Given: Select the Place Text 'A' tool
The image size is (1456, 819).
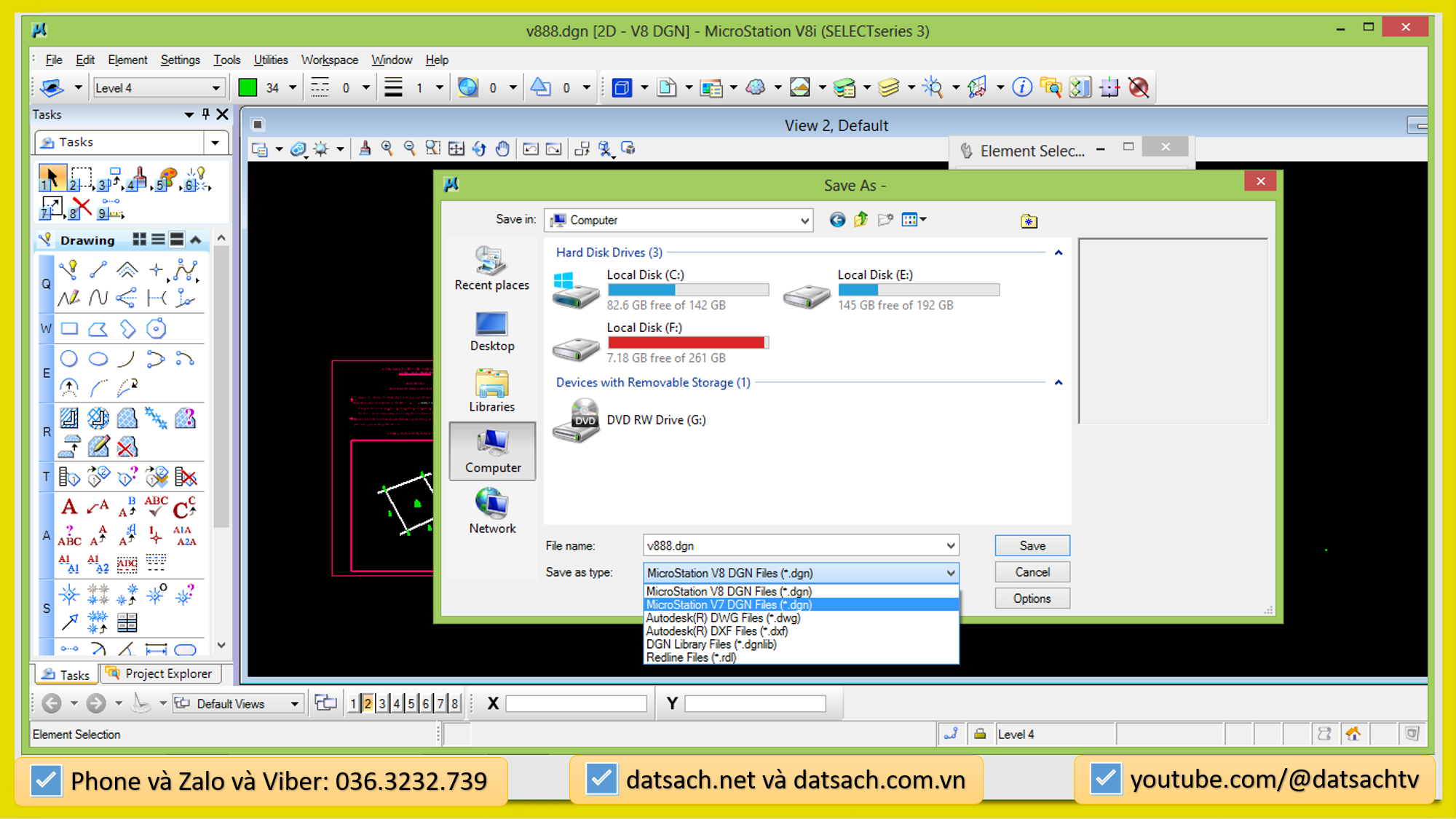Looking at the screenshot, I should pyautogui.click(x=69, y=507).
